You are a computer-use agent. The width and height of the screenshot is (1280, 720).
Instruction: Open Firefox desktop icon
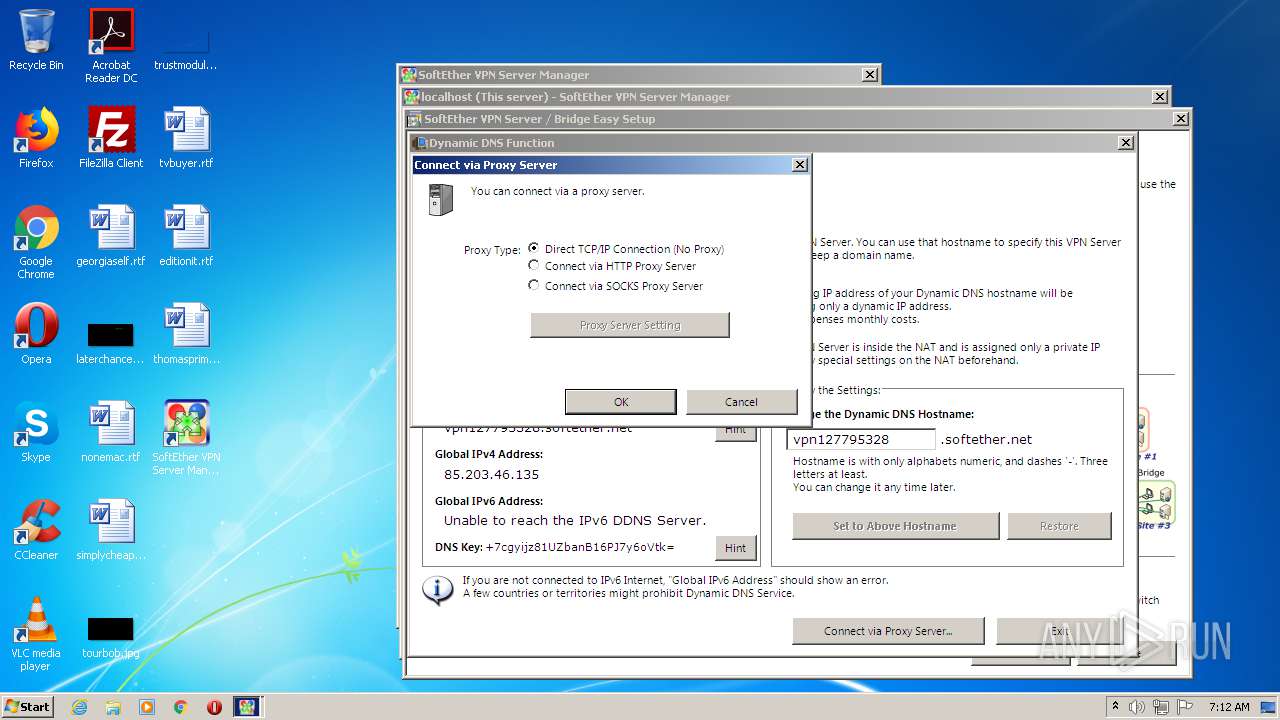click(x=36, y=138)
